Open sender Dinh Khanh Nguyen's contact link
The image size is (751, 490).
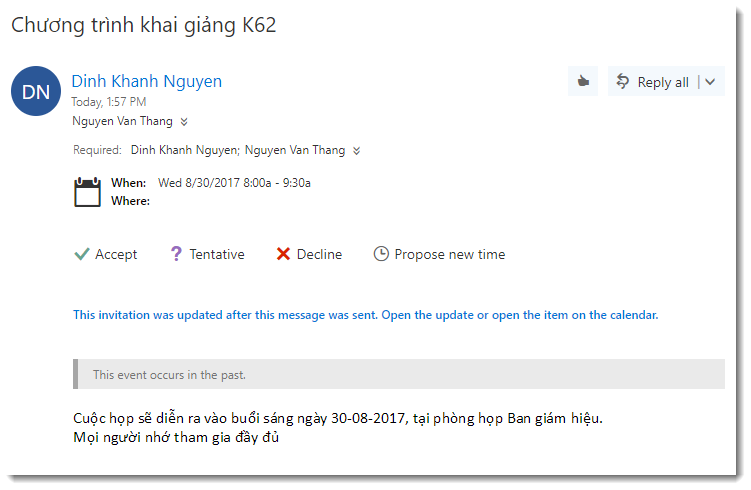147,81
